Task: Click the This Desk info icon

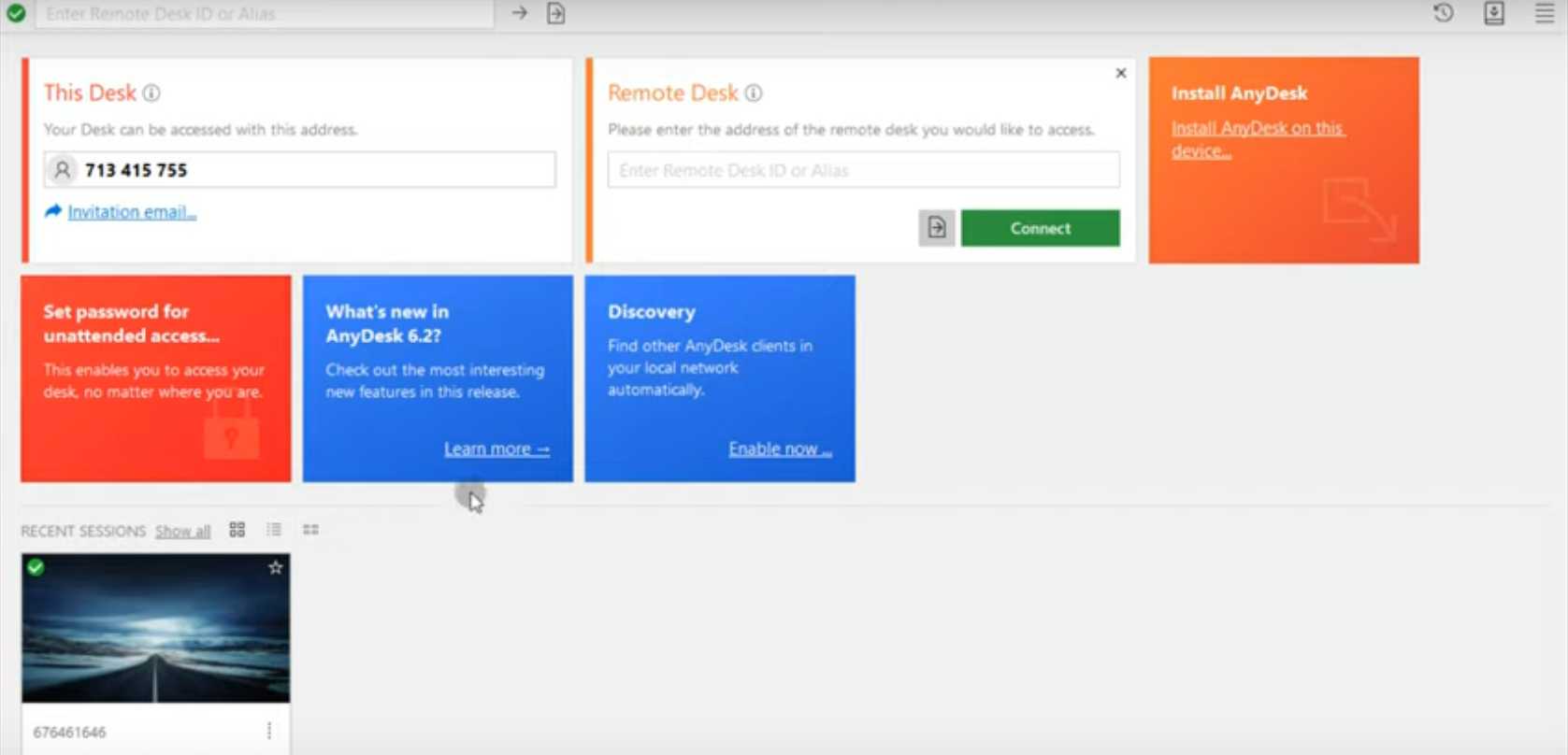Action: pos(151,93)
